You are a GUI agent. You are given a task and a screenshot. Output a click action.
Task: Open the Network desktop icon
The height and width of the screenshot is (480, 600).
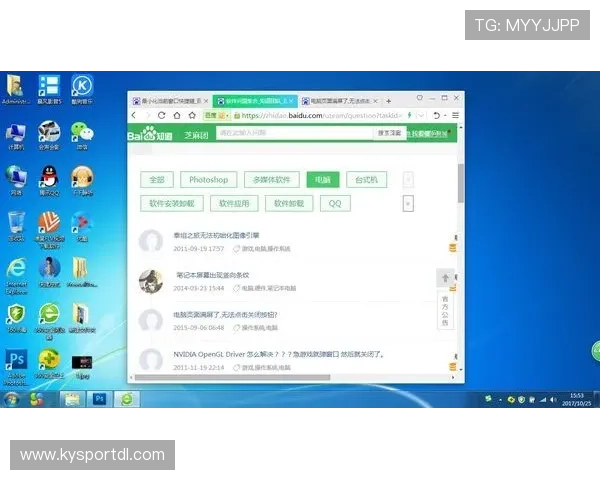16,181
